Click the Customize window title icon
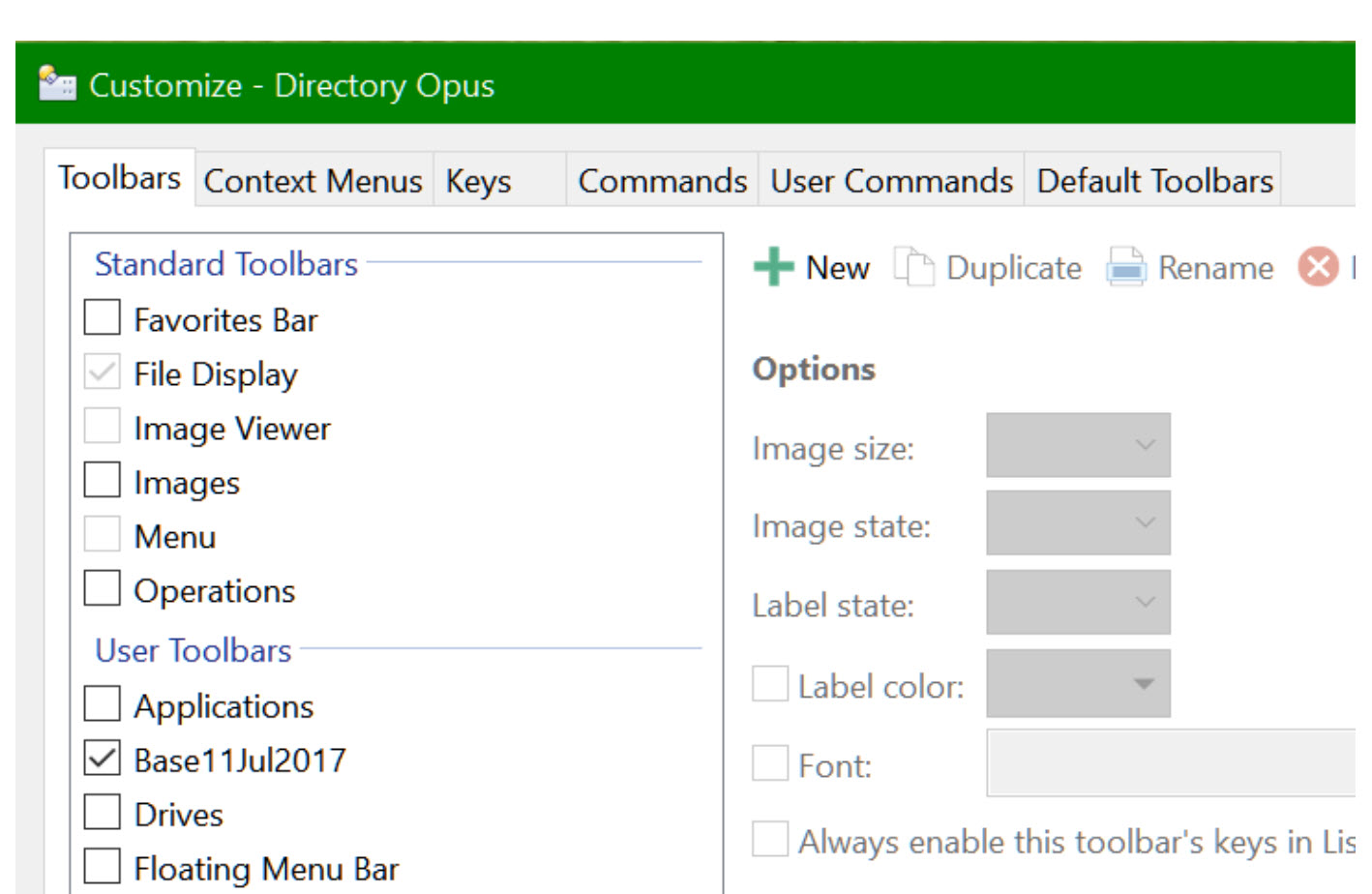 (57, 84)
